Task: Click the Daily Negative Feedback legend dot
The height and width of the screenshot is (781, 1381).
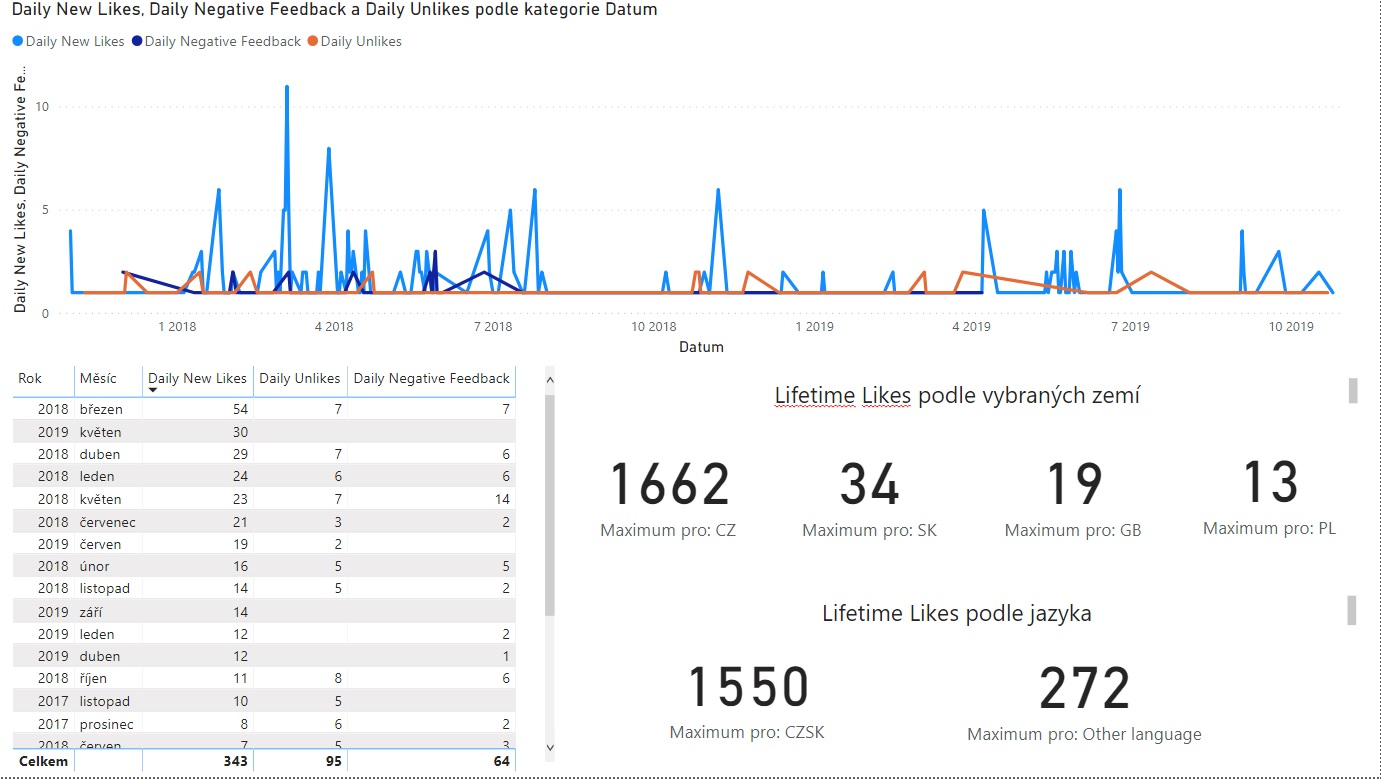Action: (x=136, y=42)
